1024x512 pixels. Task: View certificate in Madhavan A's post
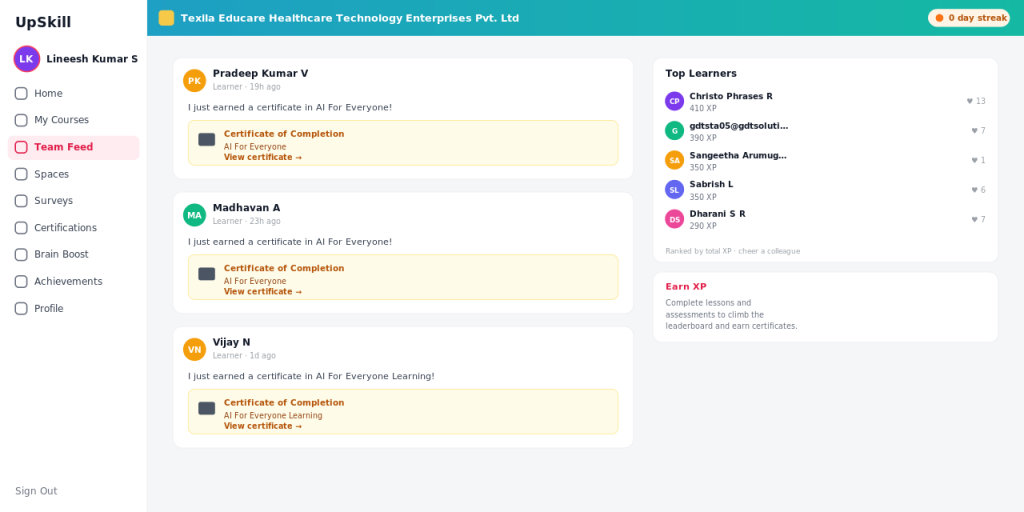coord(263,292)
